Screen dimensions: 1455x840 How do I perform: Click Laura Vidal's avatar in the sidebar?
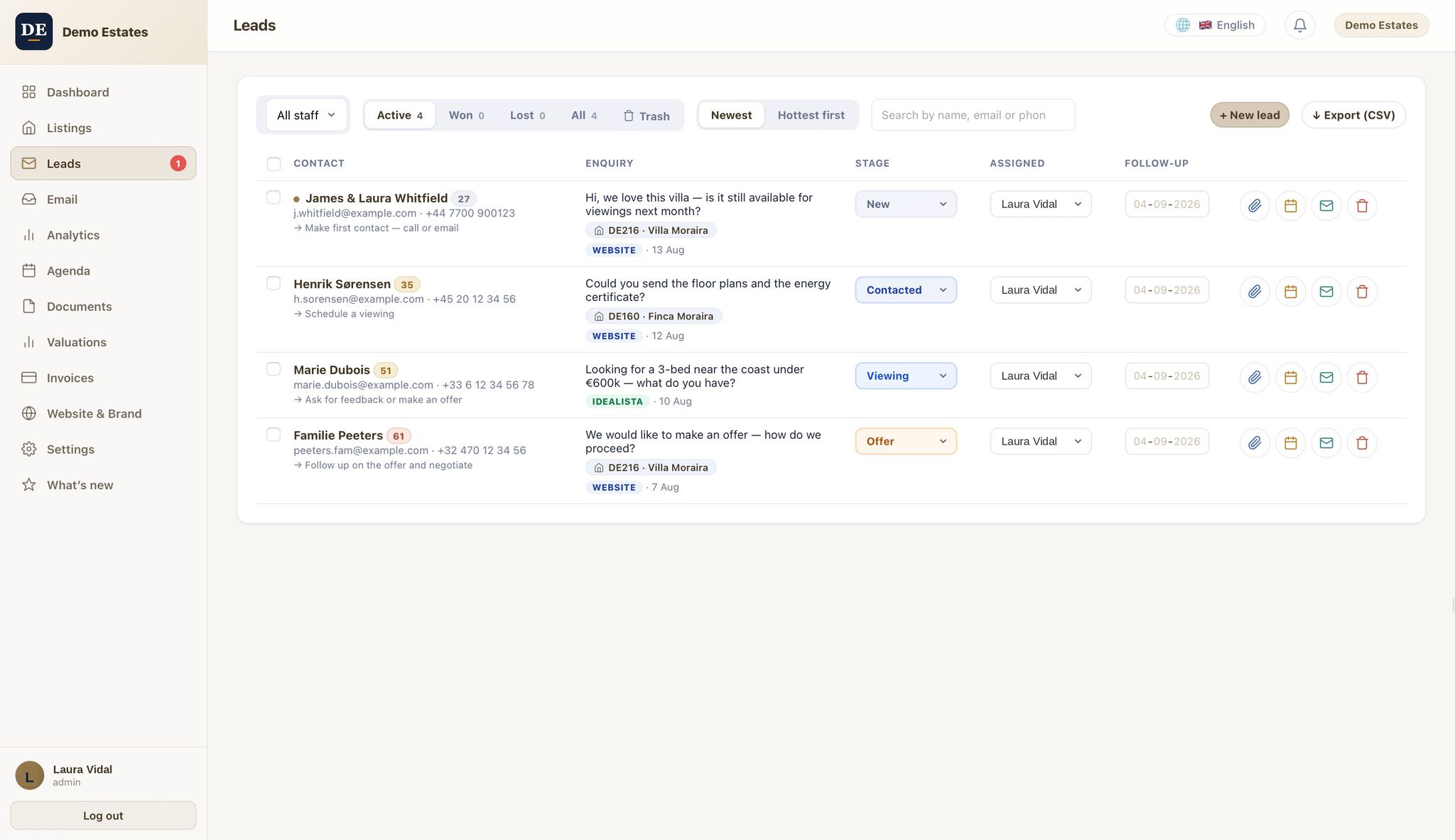[30, 775]
